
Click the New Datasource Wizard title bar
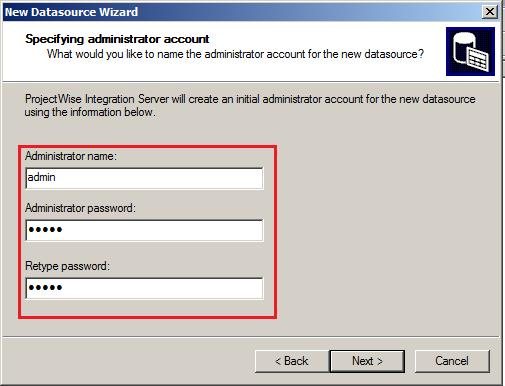[242, 12]
